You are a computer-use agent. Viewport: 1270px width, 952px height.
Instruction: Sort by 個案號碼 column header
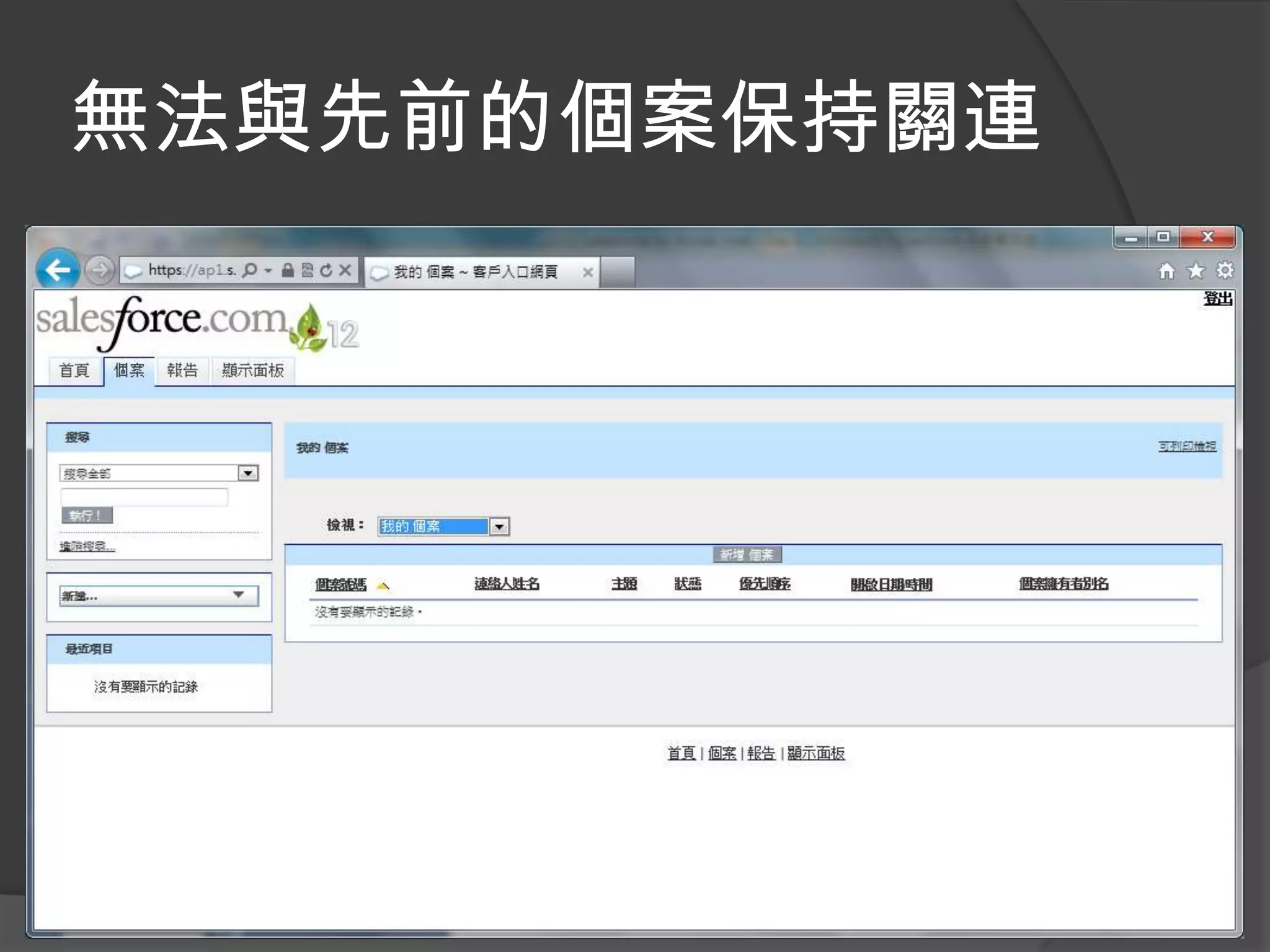click(x=340, y=584)
